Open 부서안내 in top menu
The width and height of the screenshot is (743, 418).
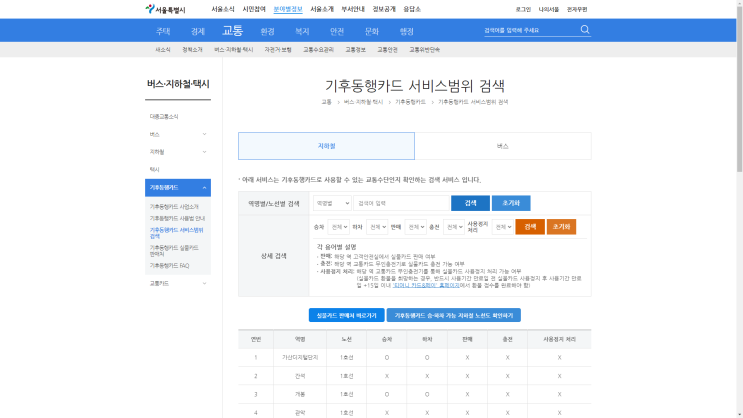353,9
